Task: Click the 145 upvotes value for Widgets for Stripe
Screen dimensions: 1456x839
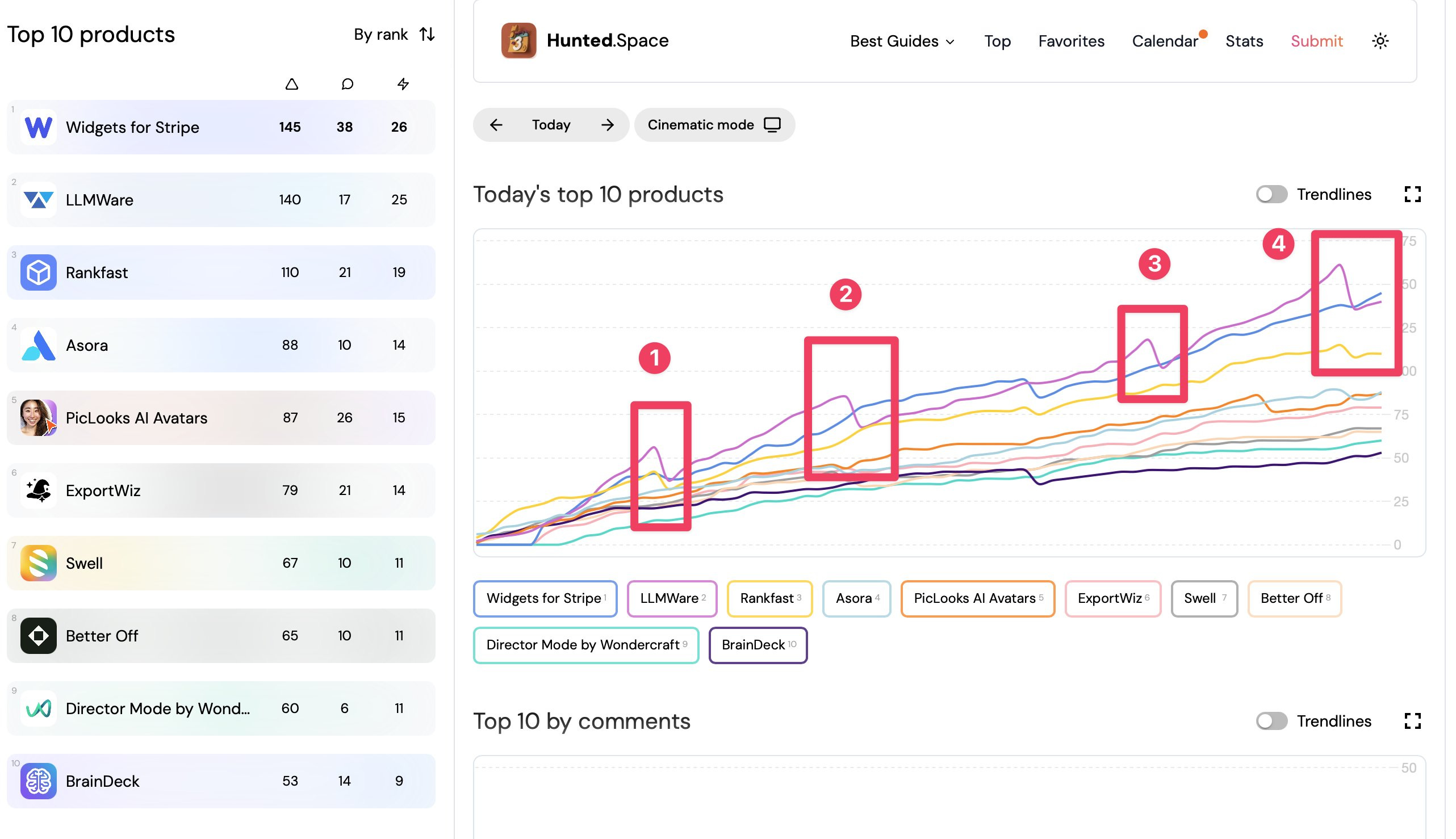Action: 290,127
